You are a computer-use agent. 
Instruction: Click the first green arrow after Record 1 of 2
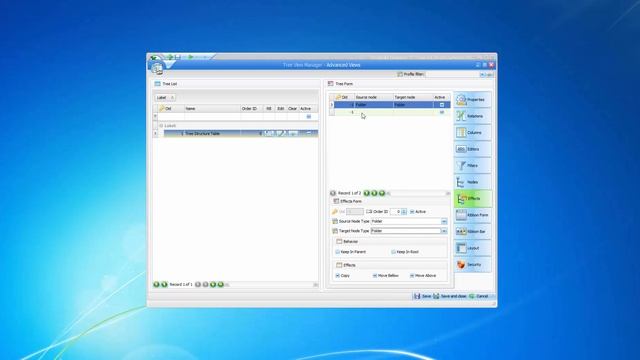point(367,193)
